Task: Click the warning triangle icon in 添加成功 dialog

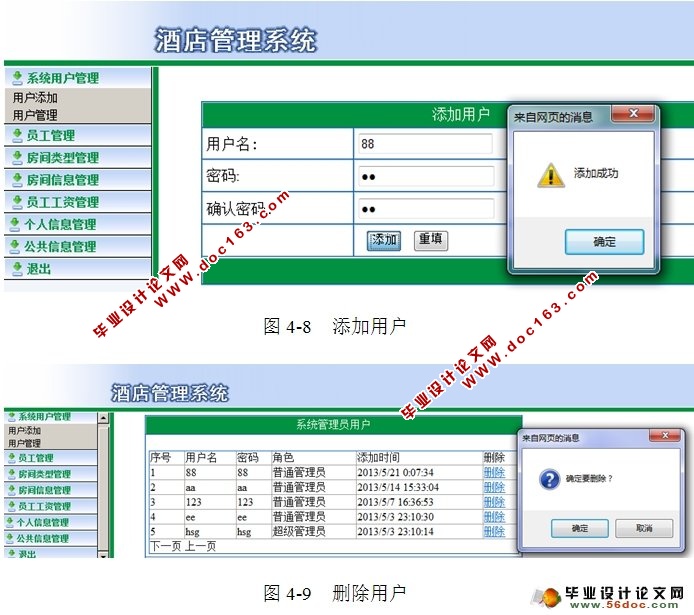Action: (551, 175)
